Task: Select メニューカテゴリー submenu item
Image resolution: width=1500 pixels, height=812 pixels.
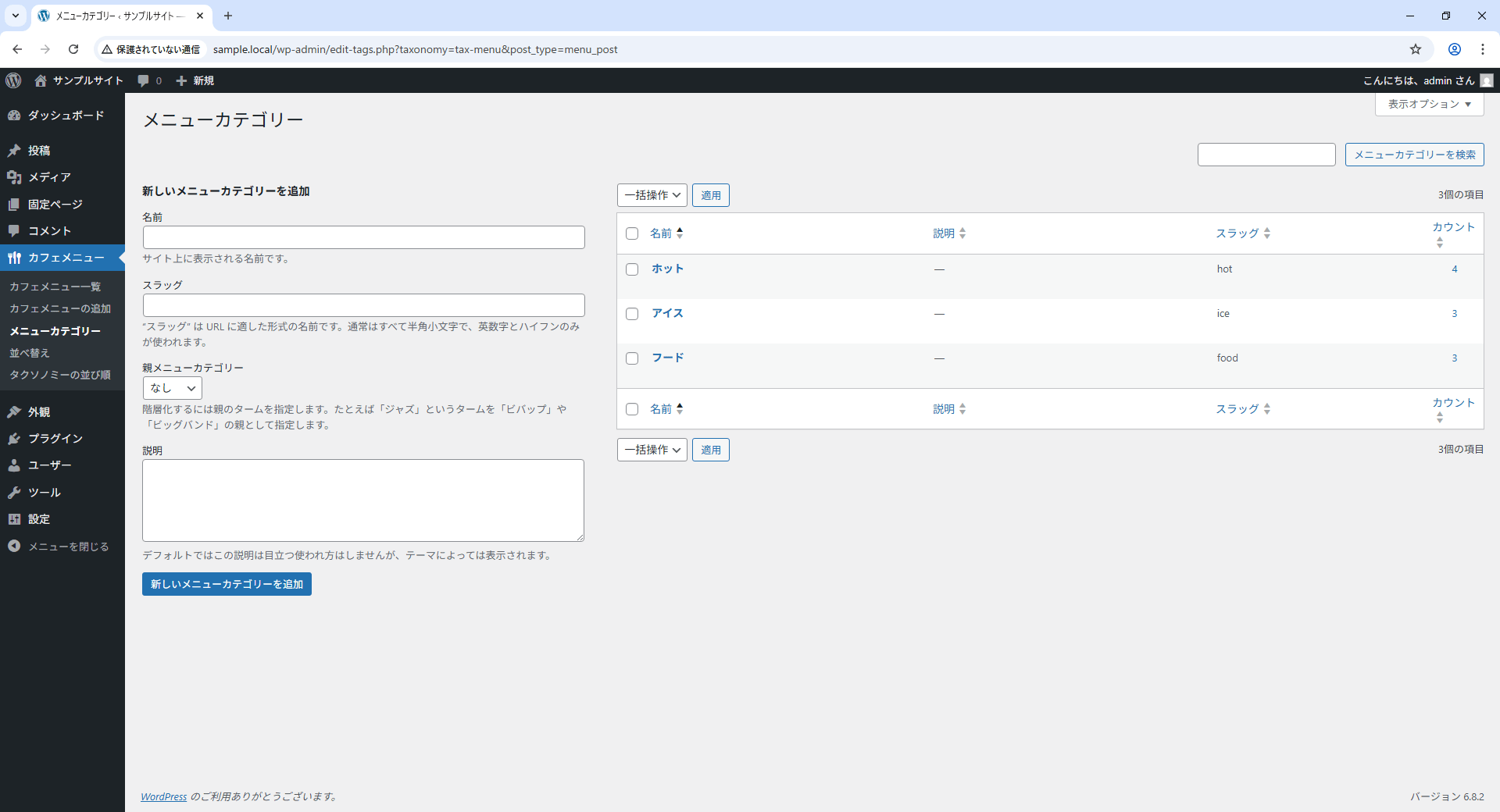Action: pos(55,331)
